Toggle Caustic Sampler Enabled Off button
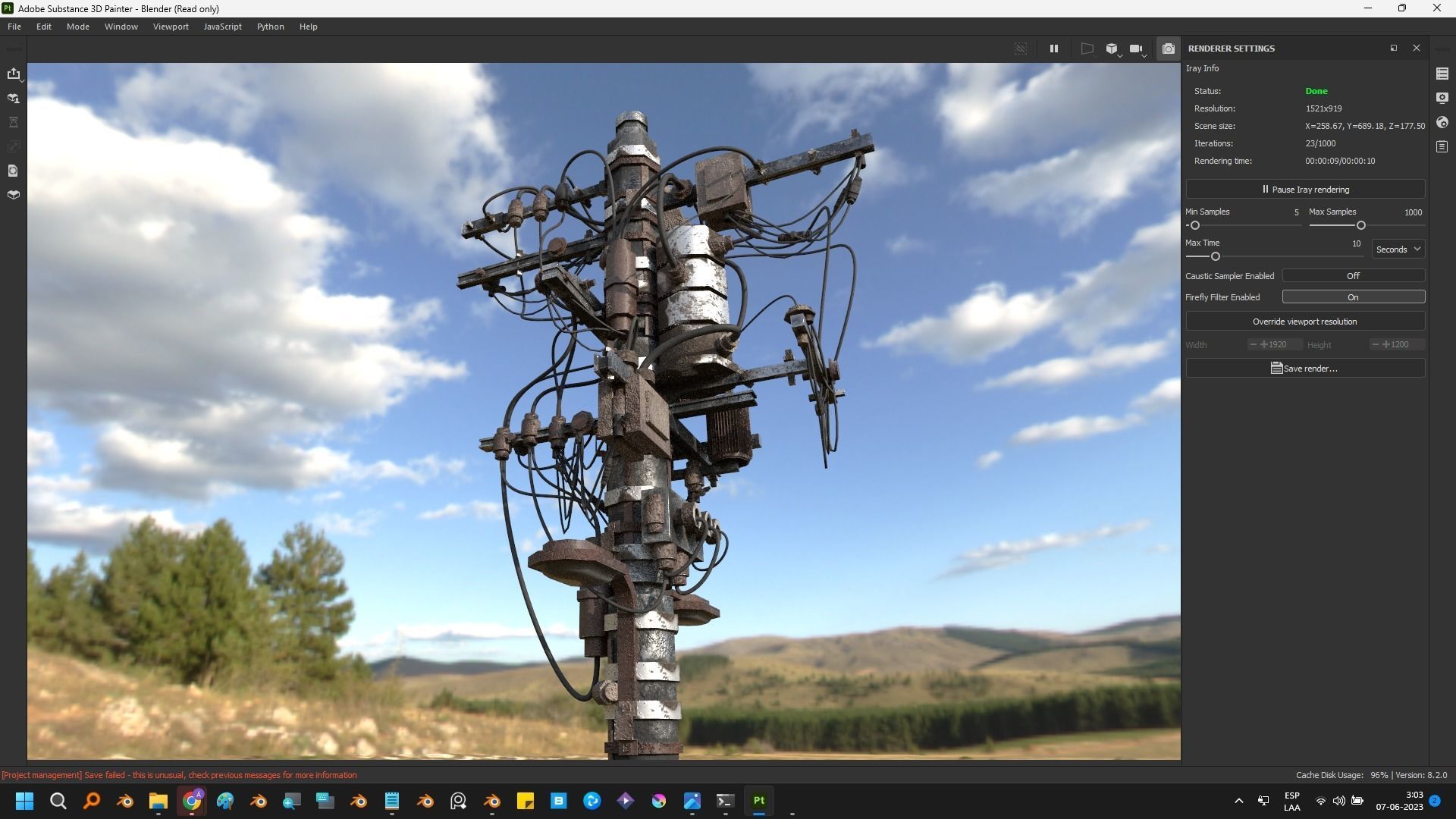1456x819 pixels. (x=1353, y=276)
